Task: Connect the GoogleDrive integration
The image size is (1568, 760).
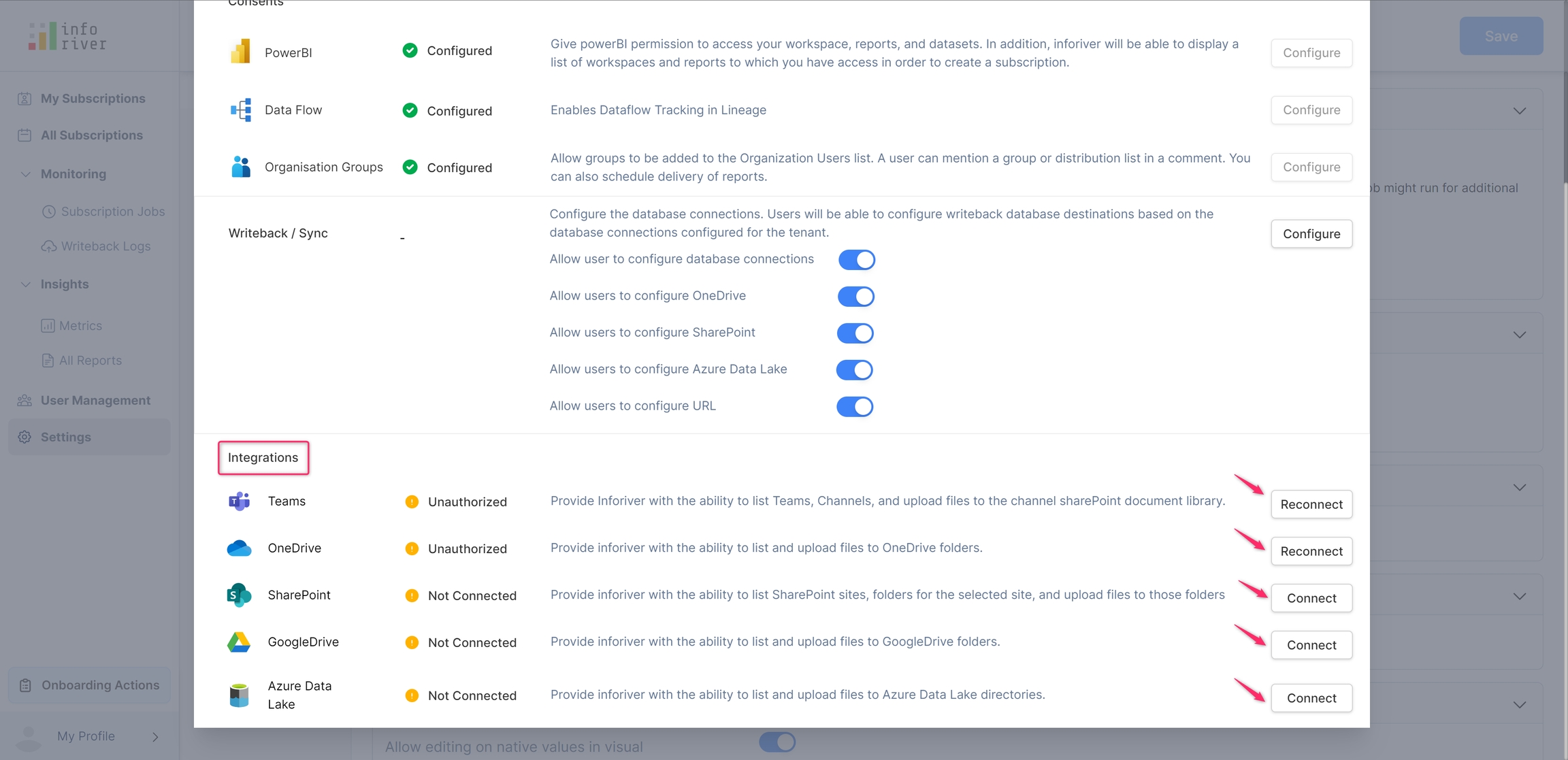Action: (x=1311, y=646)
